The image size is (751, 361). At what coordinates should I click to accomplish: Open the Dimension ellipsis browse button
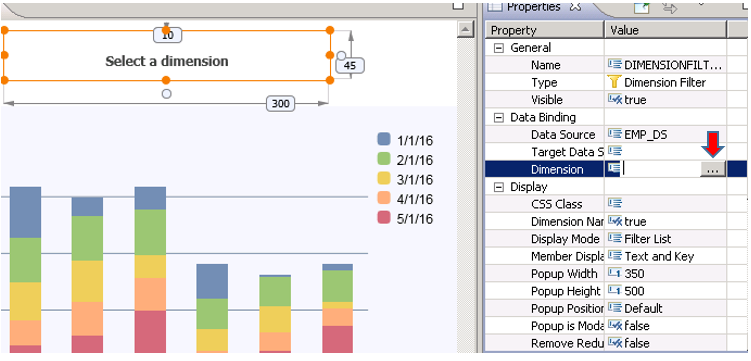pyautogui.click(x=713, y=169)
